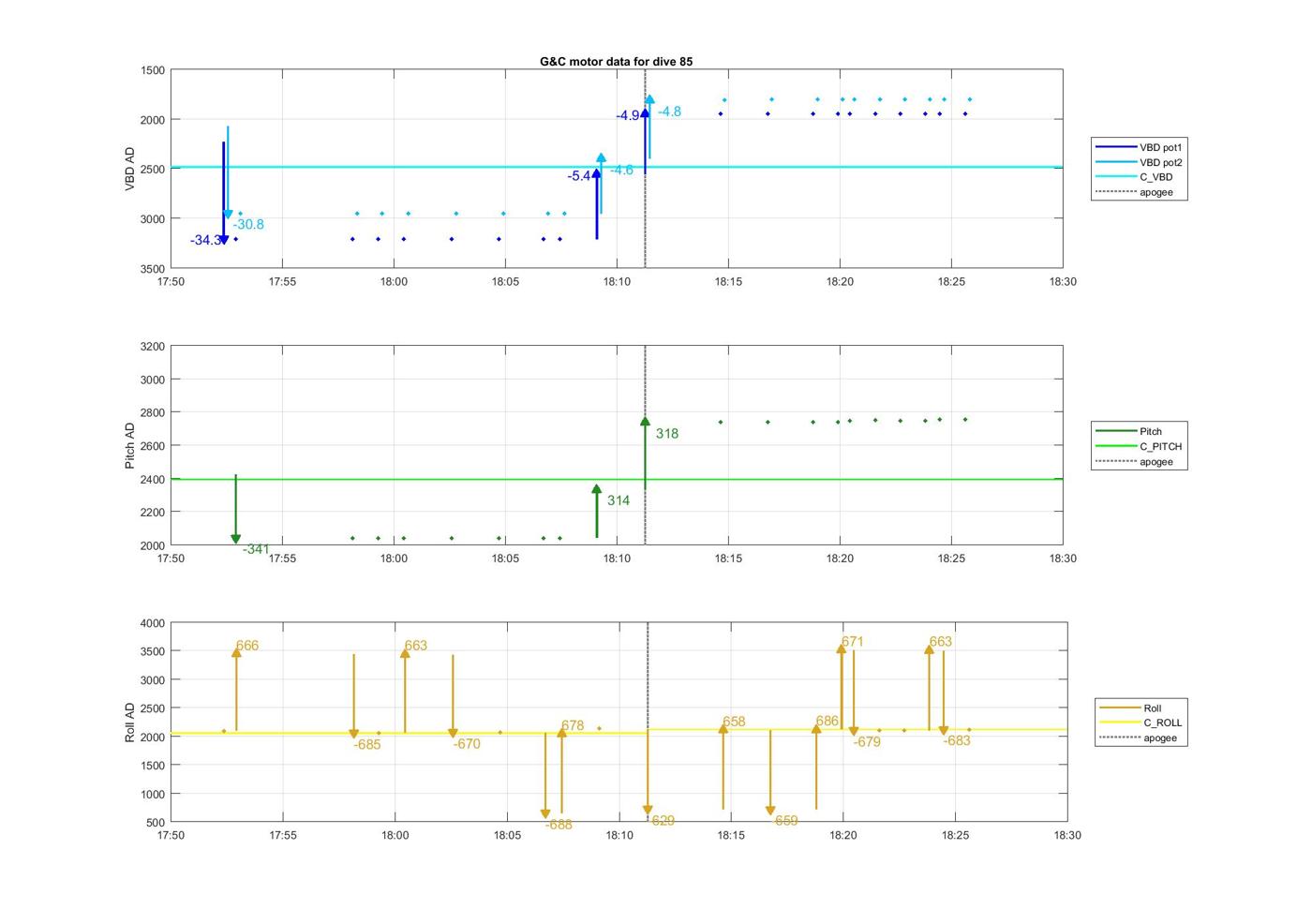This screenshot has width=1312, height=924.
Task: Click 'Roll' legend entry in bottom plot
Action: [x=1131, y=708]
